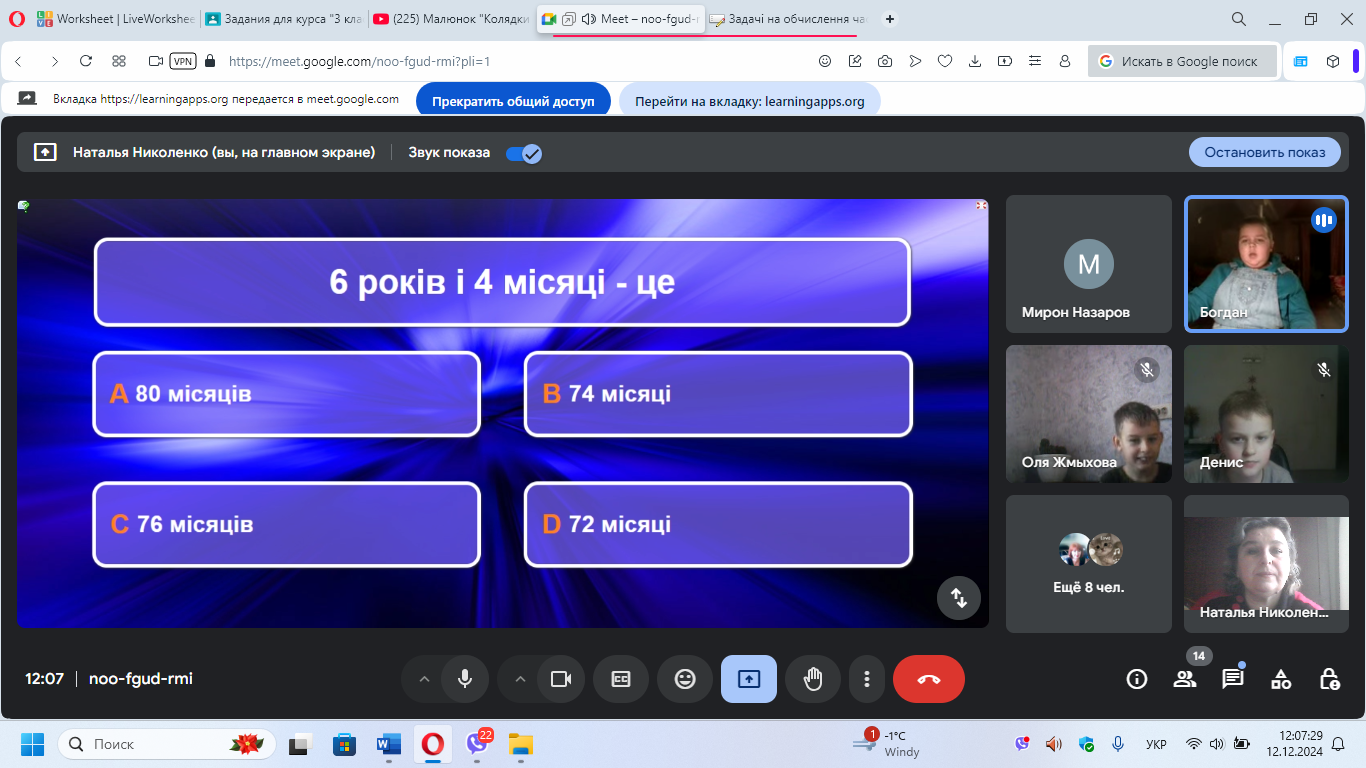Enable closed captions in Meet
Image resolution: width=1366 pixels, height=768 pixels.
click(x=621, y=679)
